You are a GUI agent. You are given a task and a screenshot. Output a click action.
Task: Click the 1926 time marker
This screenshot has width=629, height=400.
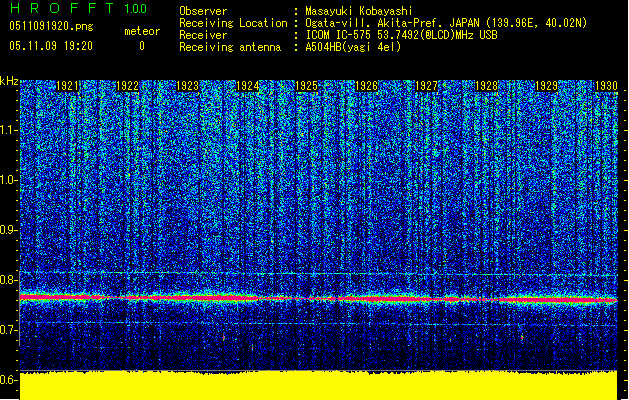(367, 86)
